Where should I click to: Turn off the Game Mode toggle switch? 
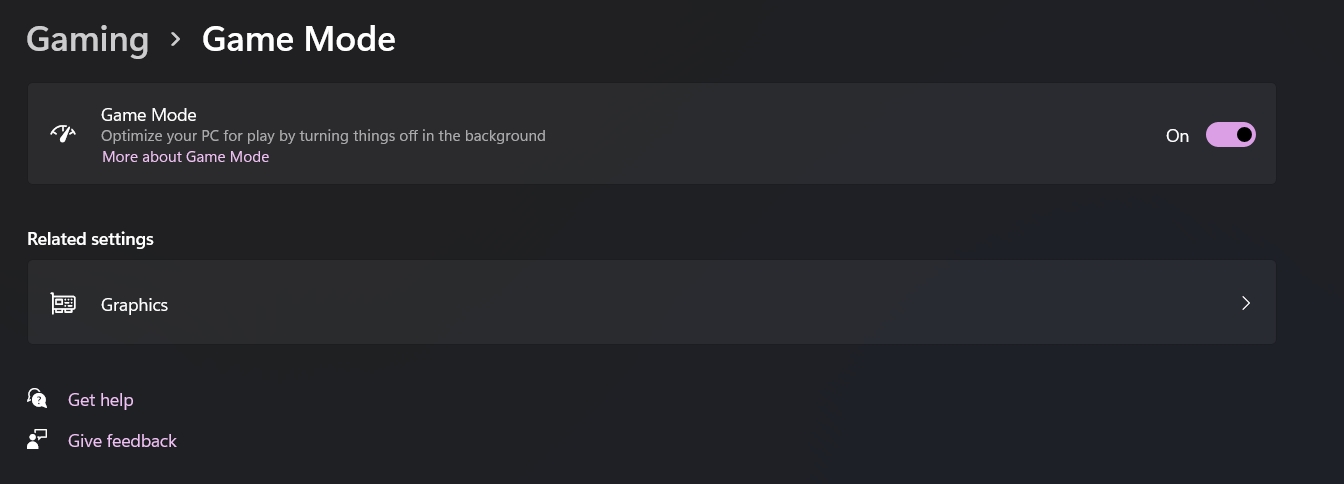coord(1230,135)
